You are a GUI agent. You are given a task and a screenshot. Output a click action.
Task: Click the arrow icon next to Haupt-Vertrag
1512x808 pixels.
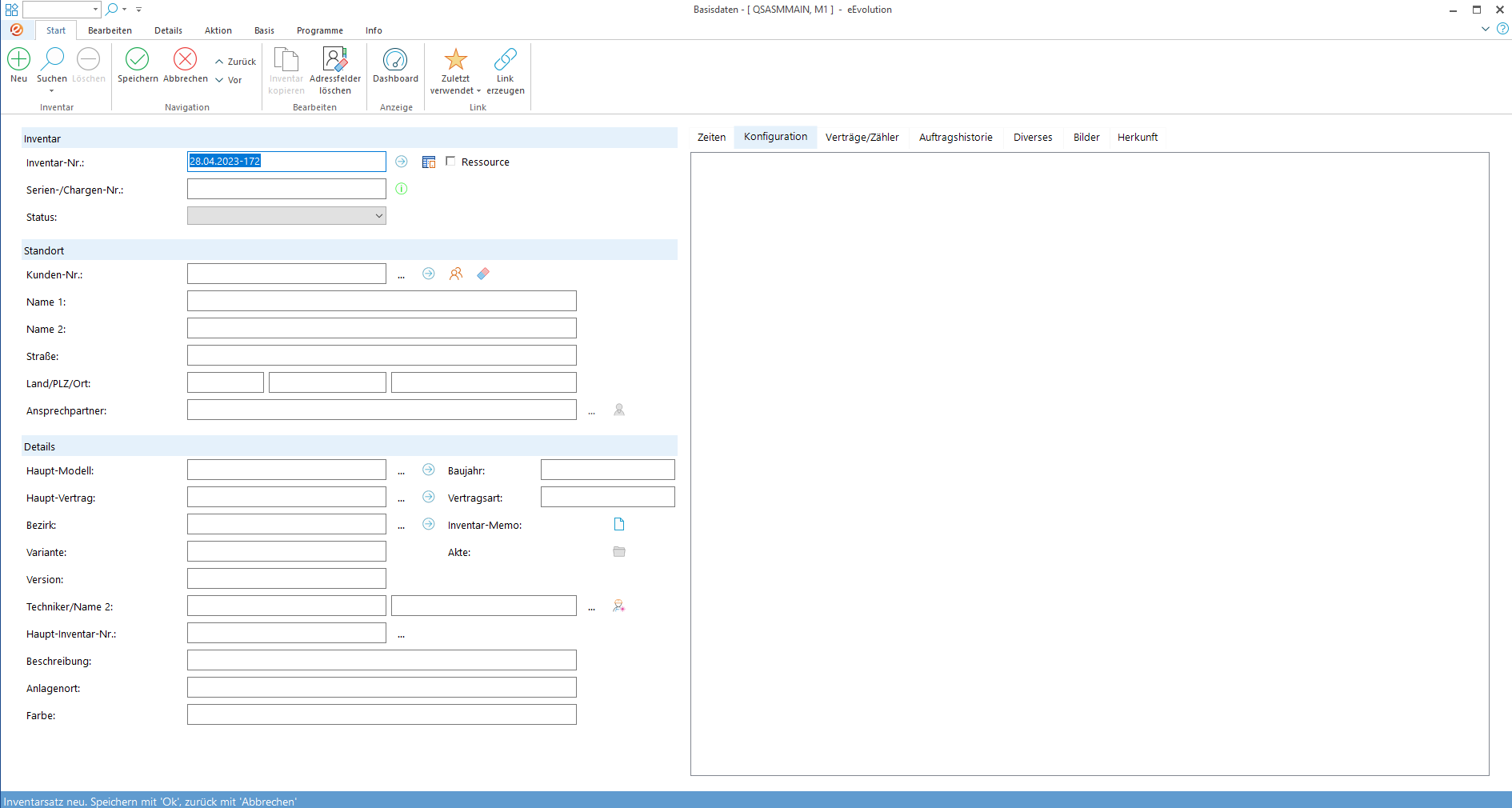(x=429, y=497)
